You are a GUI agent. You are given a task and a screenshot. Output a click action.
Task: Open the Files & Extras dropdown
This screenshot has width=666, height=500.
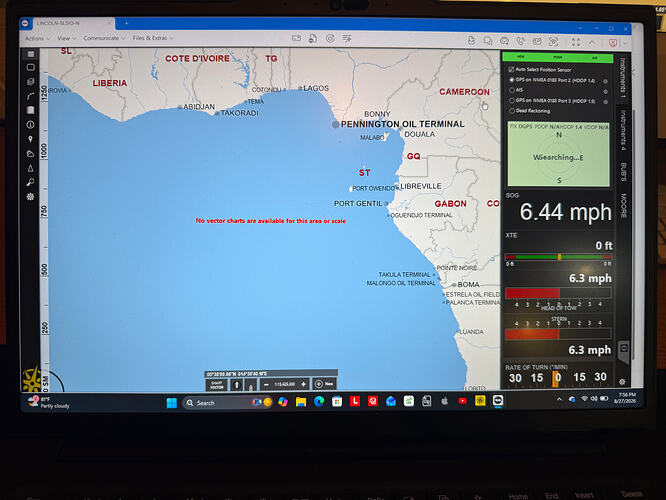[x=153, y=38]
